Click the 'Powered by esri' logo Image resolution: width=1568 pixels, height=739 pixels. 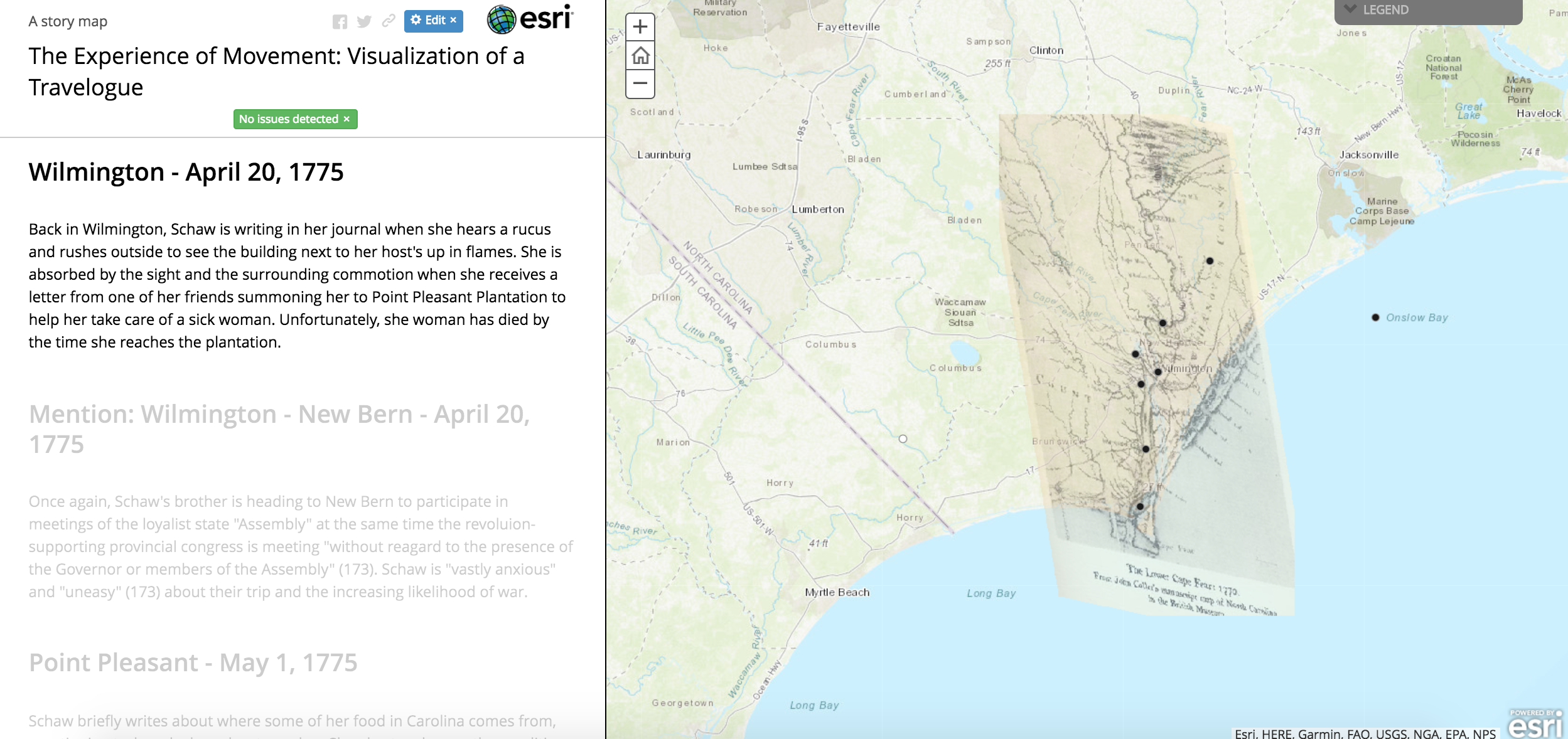pyautogui.click(x=1535, y=724)
